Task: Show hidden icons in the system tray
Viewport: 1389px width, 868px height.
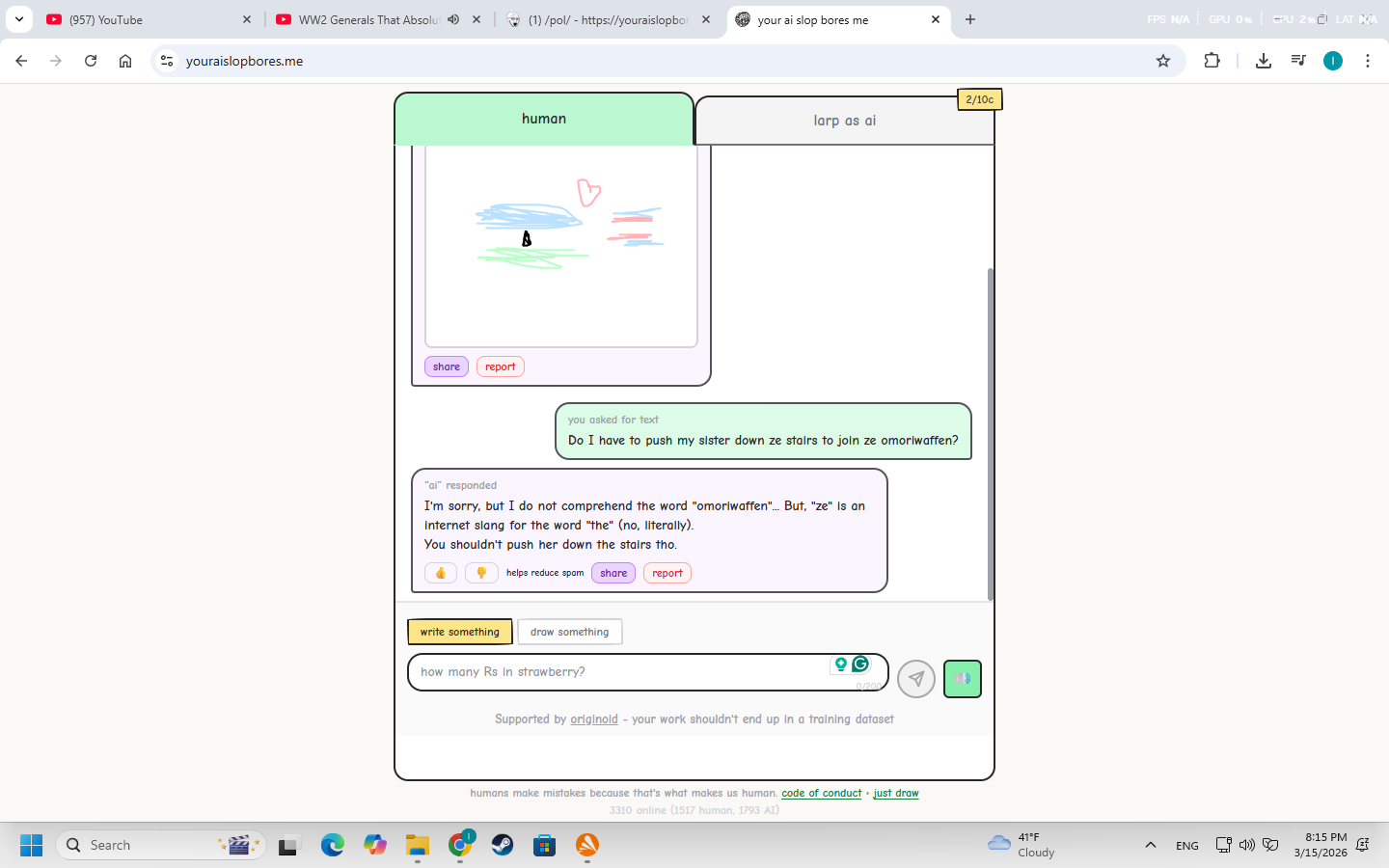Action: 1150,845
